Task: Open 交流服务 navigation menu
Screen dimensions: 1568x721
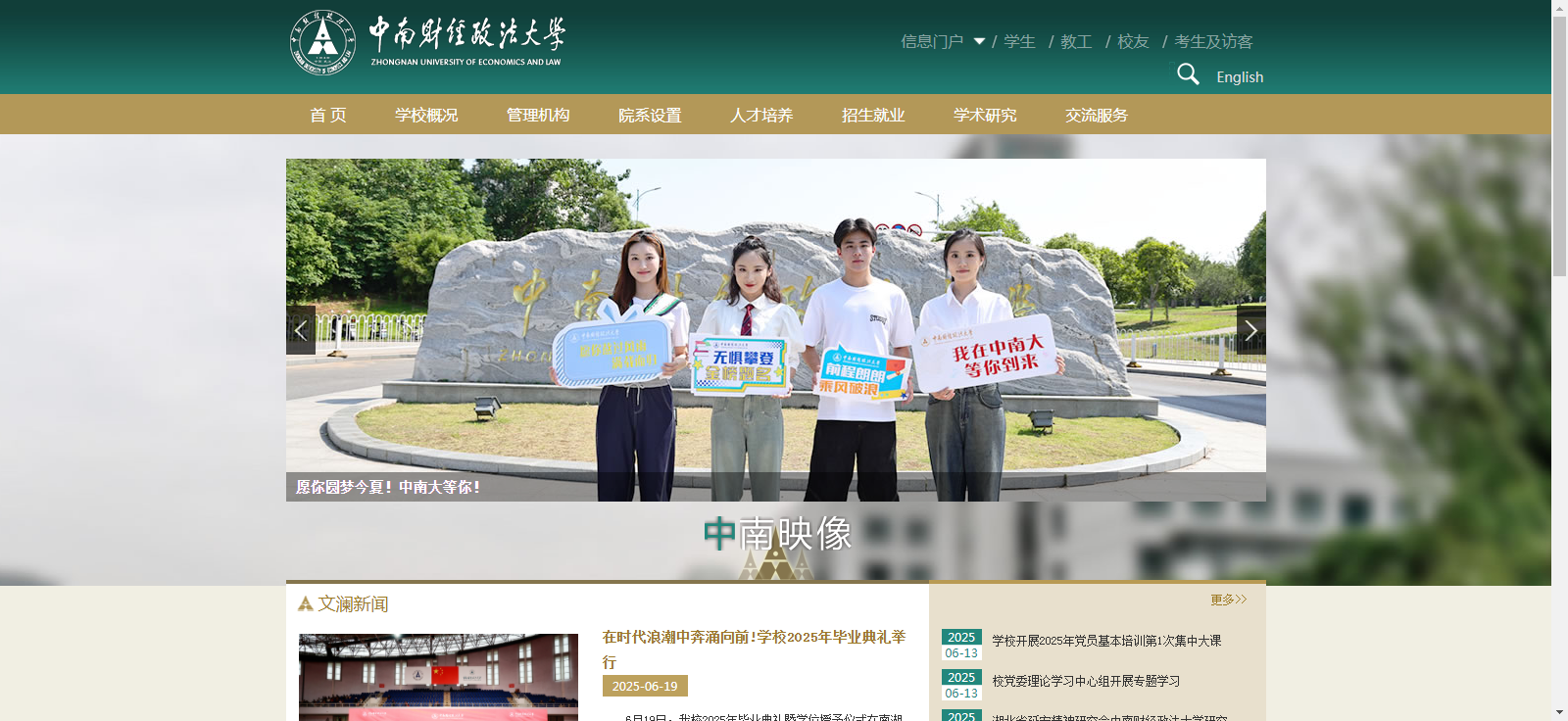Action: click(x=1097, y=115)
